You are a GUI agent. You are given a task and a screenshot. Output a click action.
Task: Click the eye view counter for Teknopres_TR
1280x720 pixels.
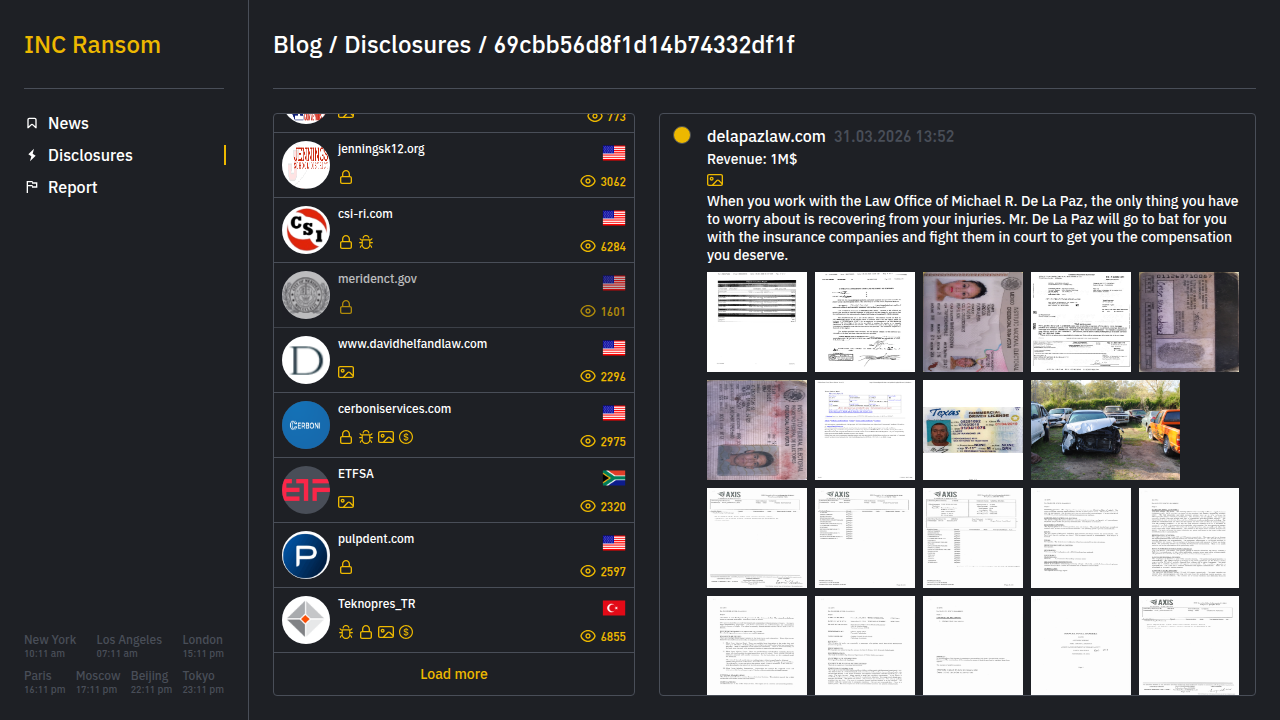tap(603, 636)
